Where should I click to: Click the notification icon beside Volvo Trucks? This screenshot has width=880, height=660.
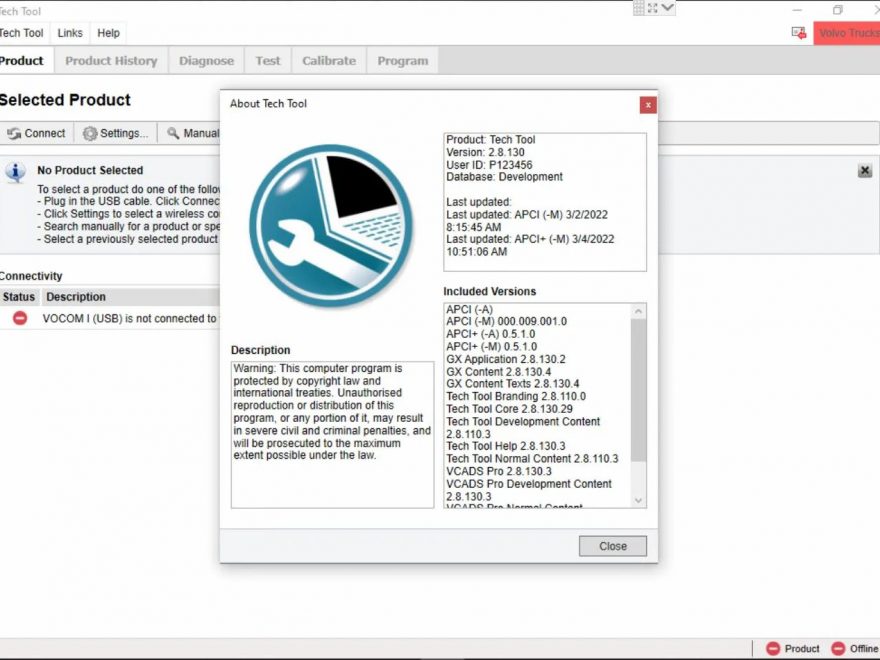799,33
